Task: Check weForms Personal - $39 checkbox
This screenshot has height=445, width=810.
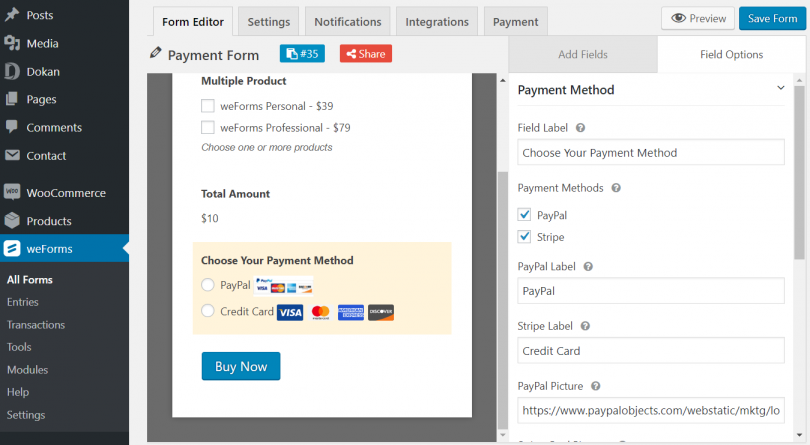Action: point(208,106)
